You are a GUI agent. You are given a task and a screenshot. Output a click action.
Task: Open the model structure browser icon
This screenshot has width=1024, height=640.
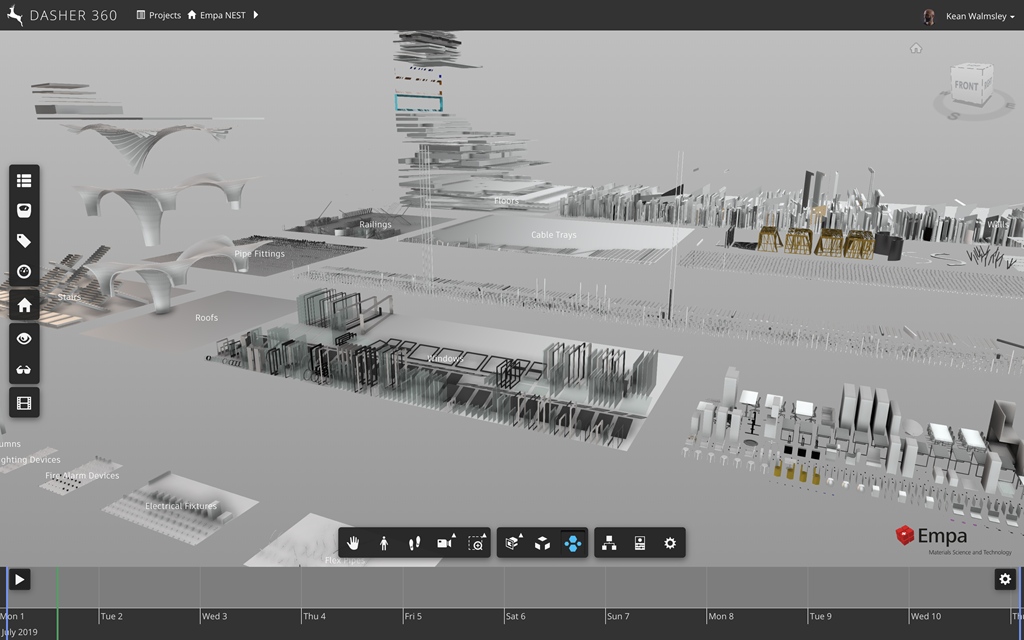pyautogui.click(x=608, y=543)
